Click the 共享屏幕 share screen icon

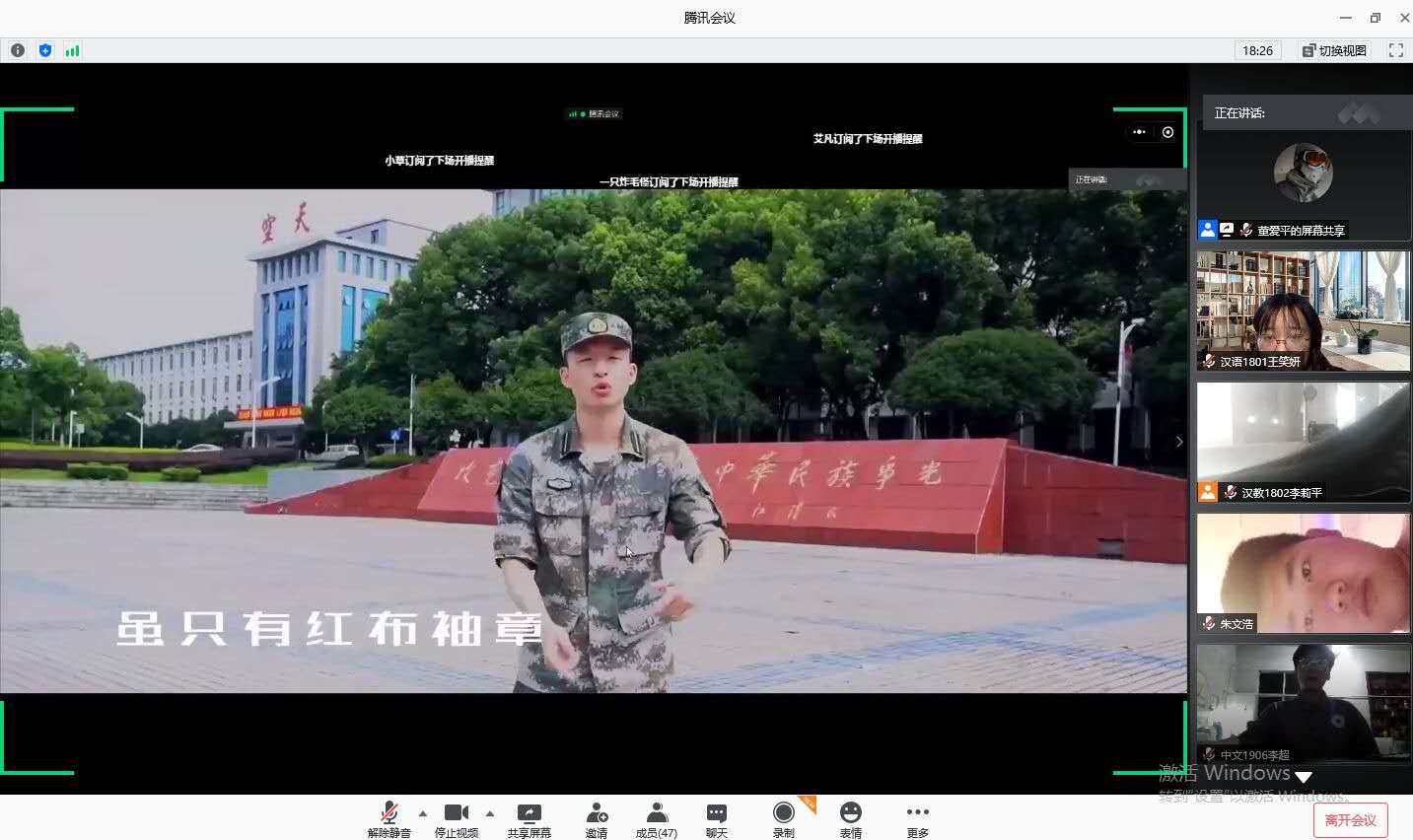click(x=530, y=818)
